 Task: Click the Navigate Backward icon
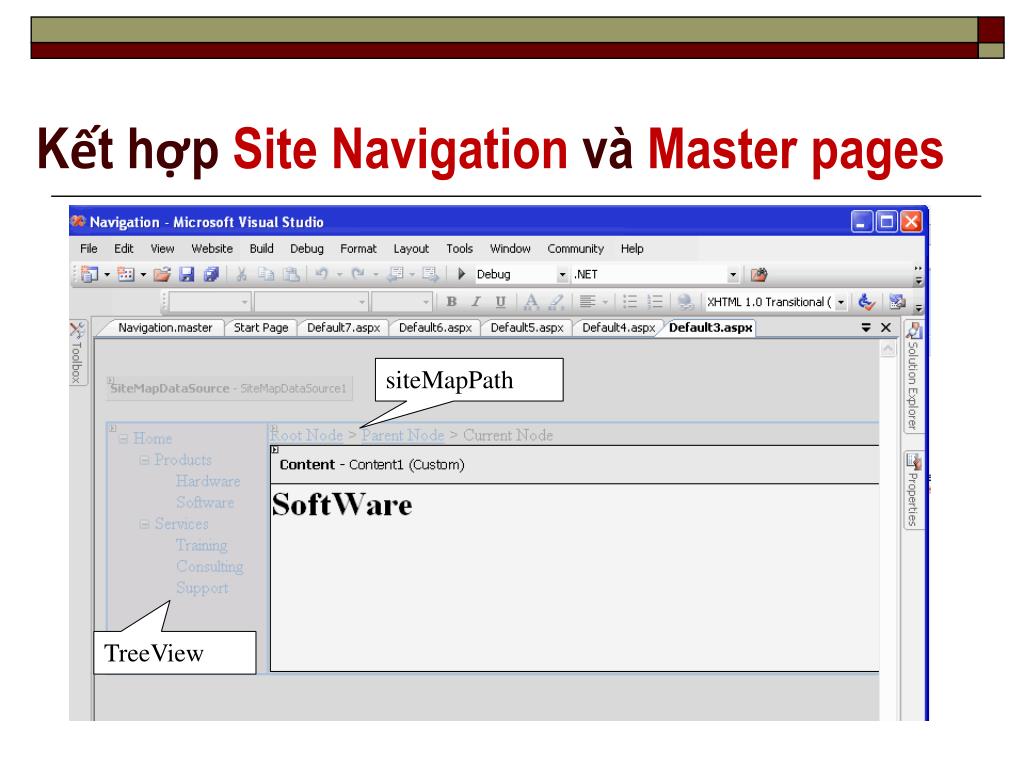[x=395, y=274]
